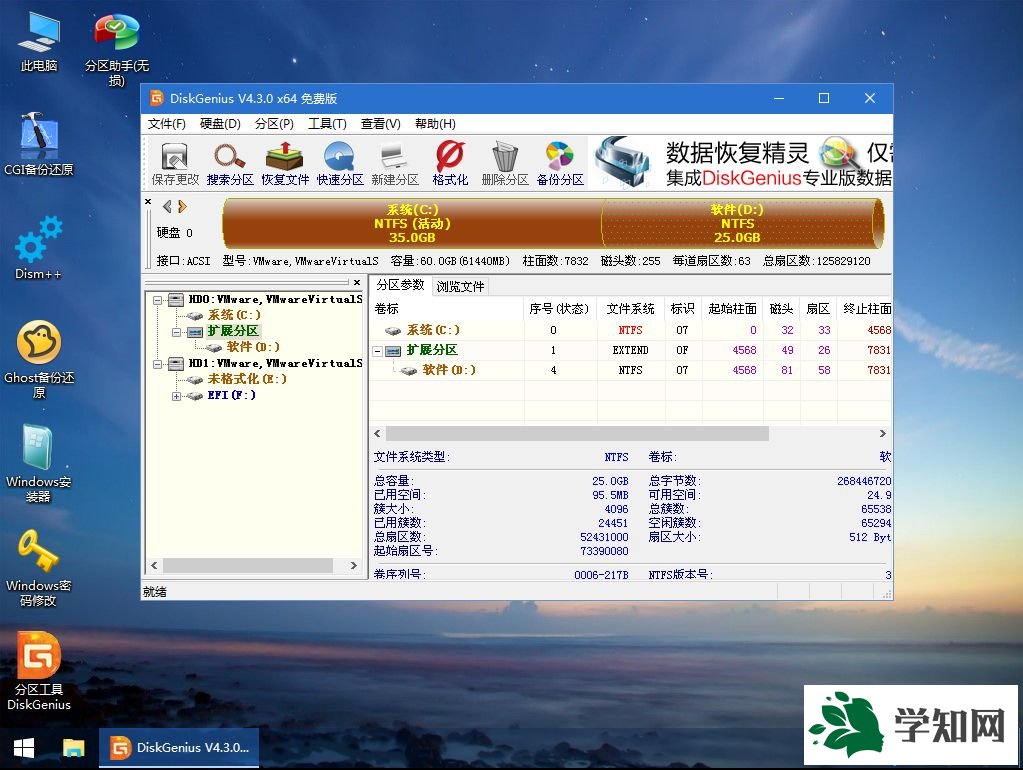Select the 未格式化(E:) tree item
This screenshot has width=1023, height=770.
pos(234,379)
